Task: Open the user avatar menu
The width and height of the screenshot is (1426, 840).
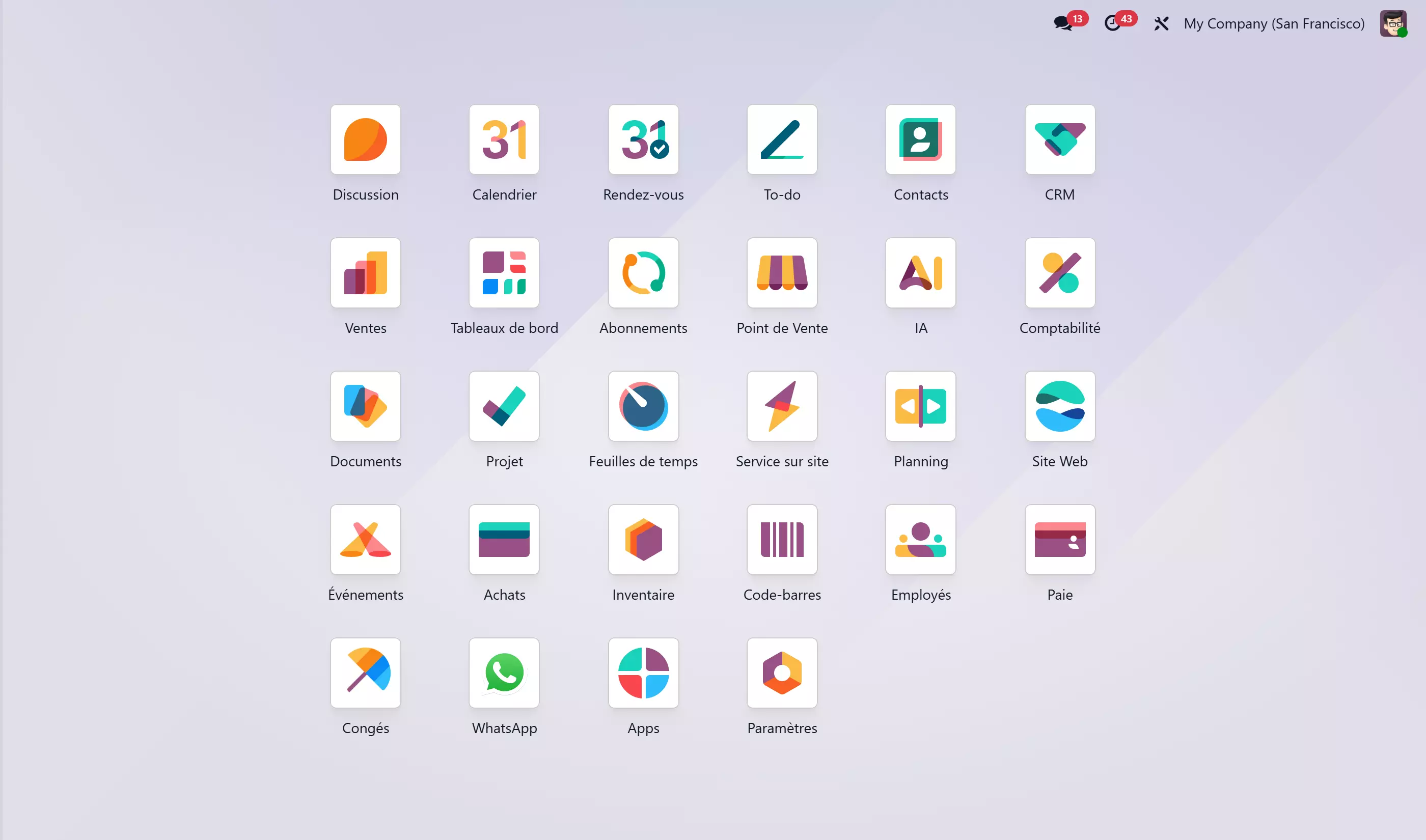Action: pos(1392,24)
